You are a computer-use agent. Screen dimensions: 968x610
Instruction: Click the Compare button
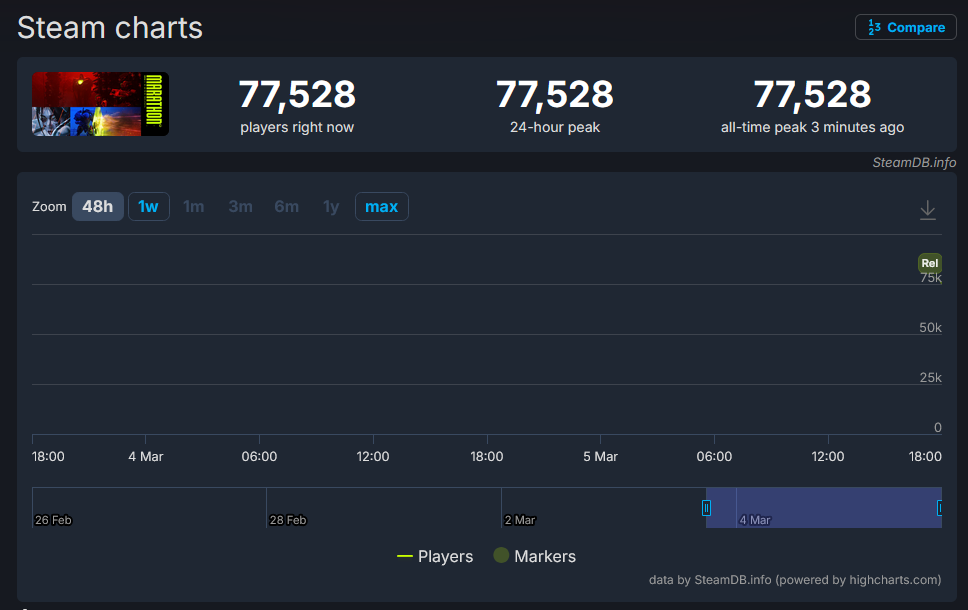click(906, 27)
